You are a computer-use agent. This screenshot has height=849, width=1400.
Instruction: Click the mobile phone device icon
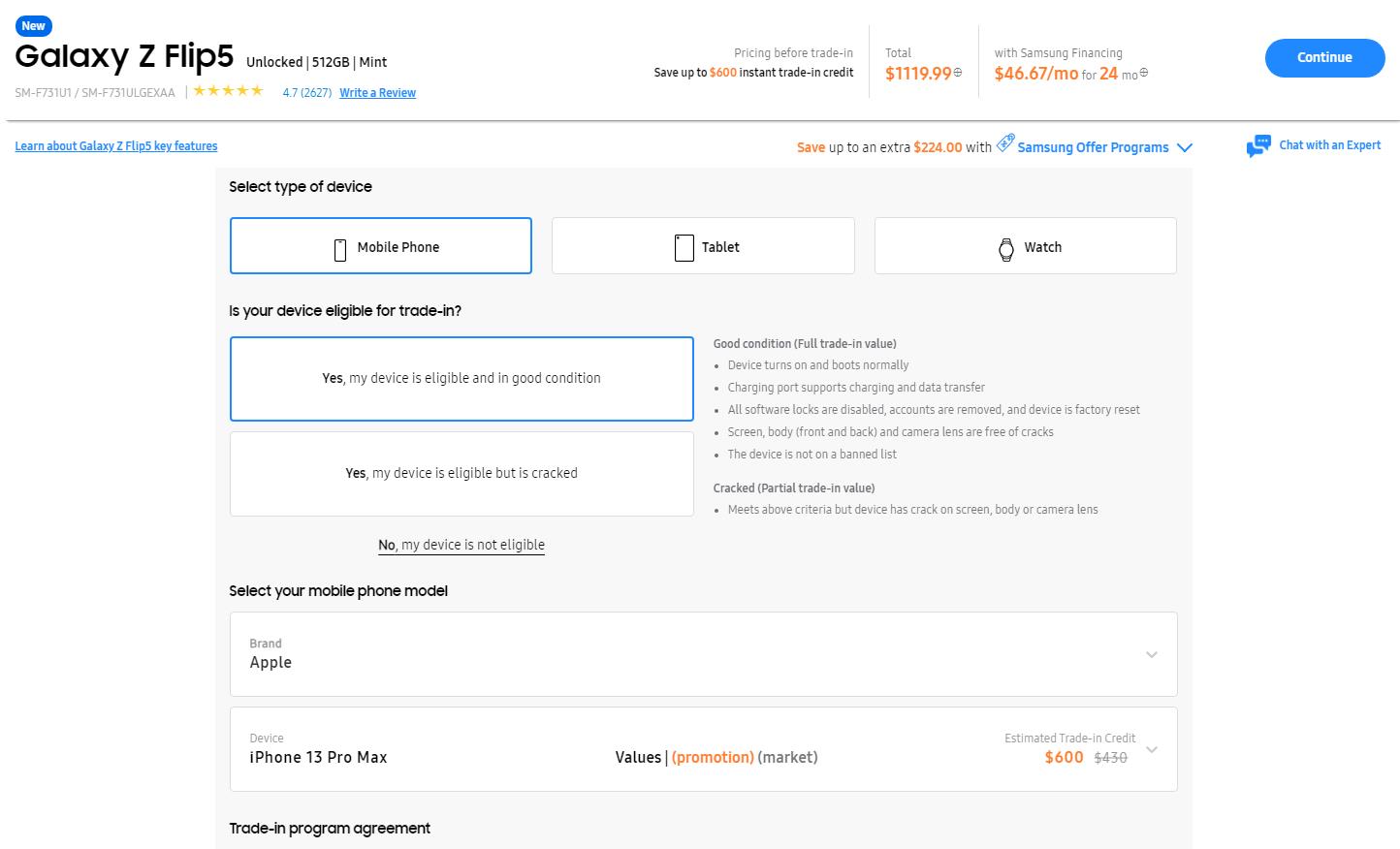point(340,249)
